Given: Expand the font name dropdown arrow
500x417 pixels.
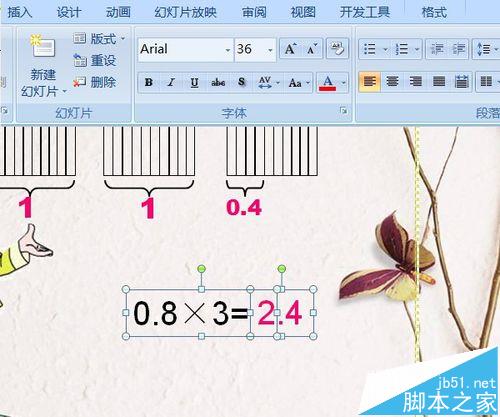Looking at the screenshot, I should (228, 50).
